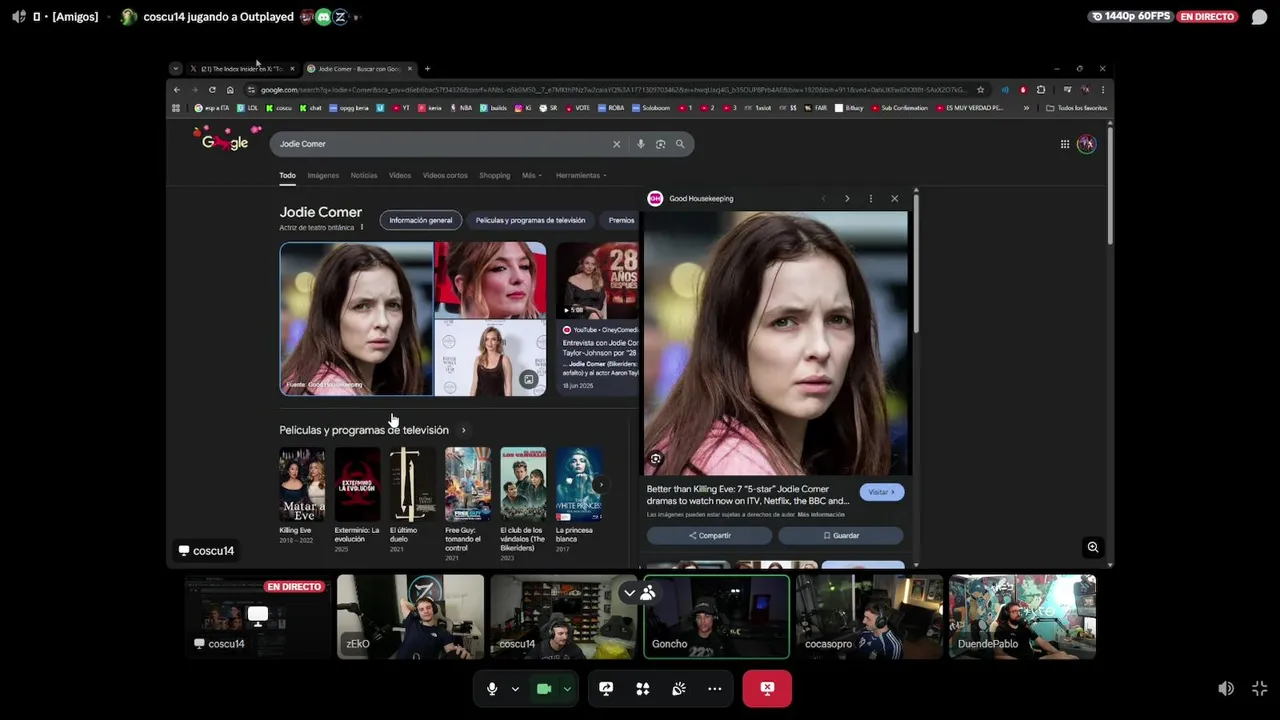Click the Google doodle logo
This screenshot has height=720, width=1280.
[227, 140]
